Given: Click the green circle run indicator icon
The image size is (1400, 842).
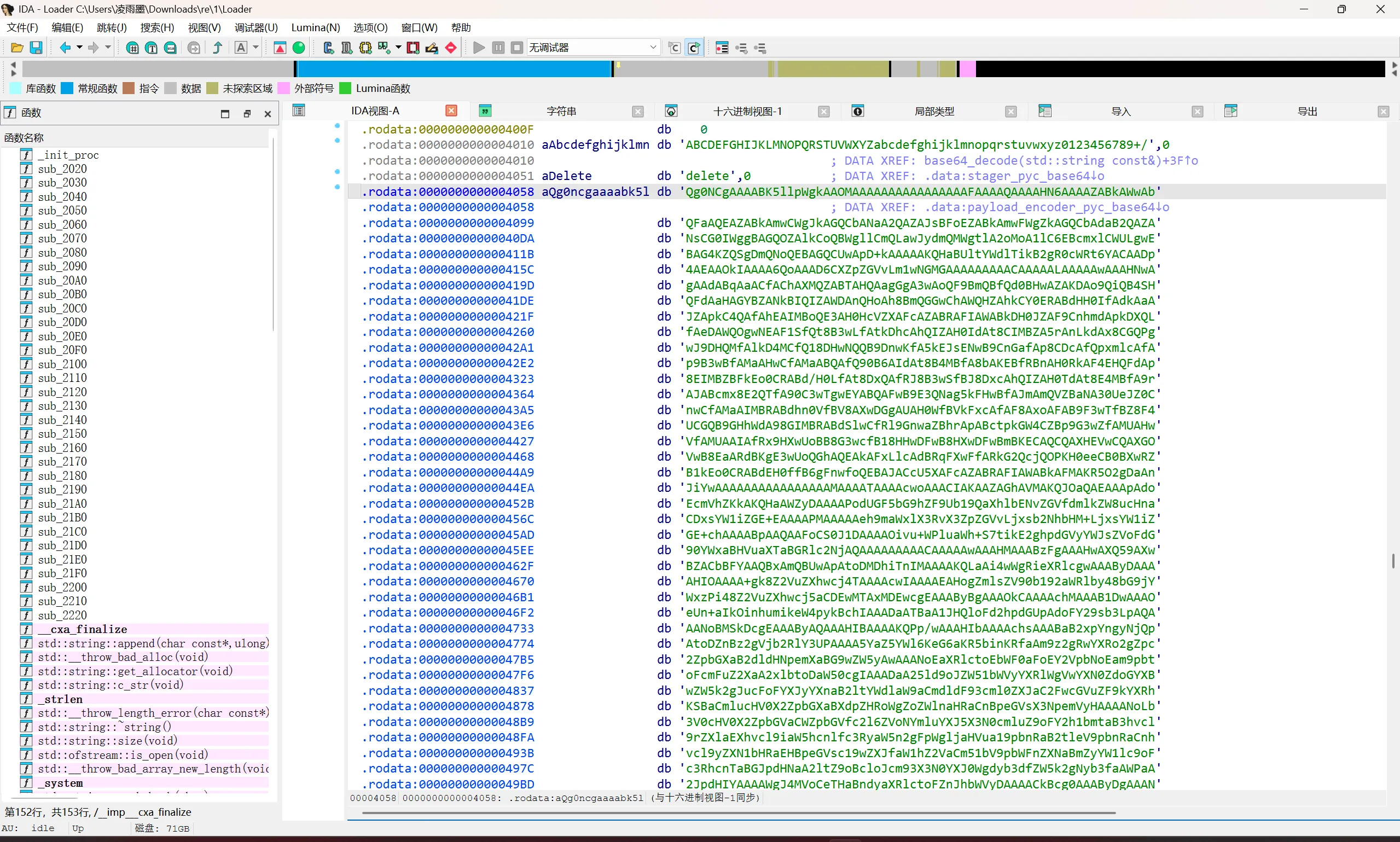Looking at the screenshot, I should click(299, 48).
